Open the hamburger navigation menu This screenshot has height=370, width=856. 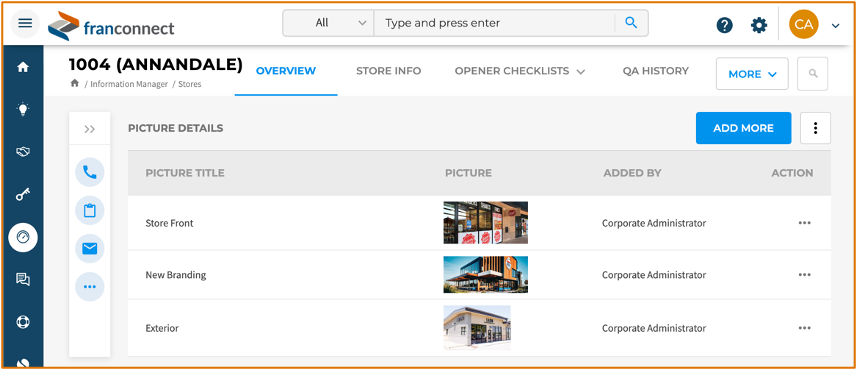25,23
